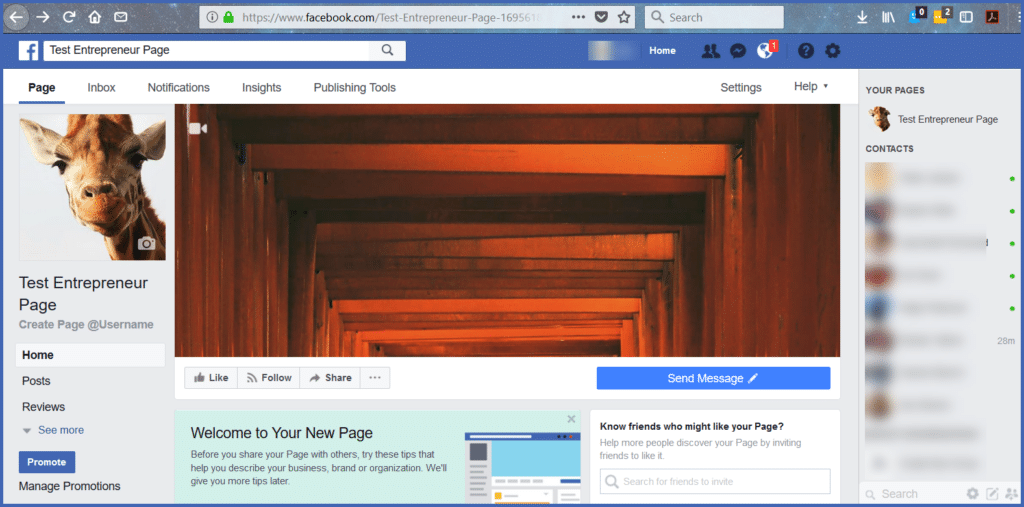Screen dimensions: 1024x507
Task: Open the browser library icon
Action: tap(888, 18)
